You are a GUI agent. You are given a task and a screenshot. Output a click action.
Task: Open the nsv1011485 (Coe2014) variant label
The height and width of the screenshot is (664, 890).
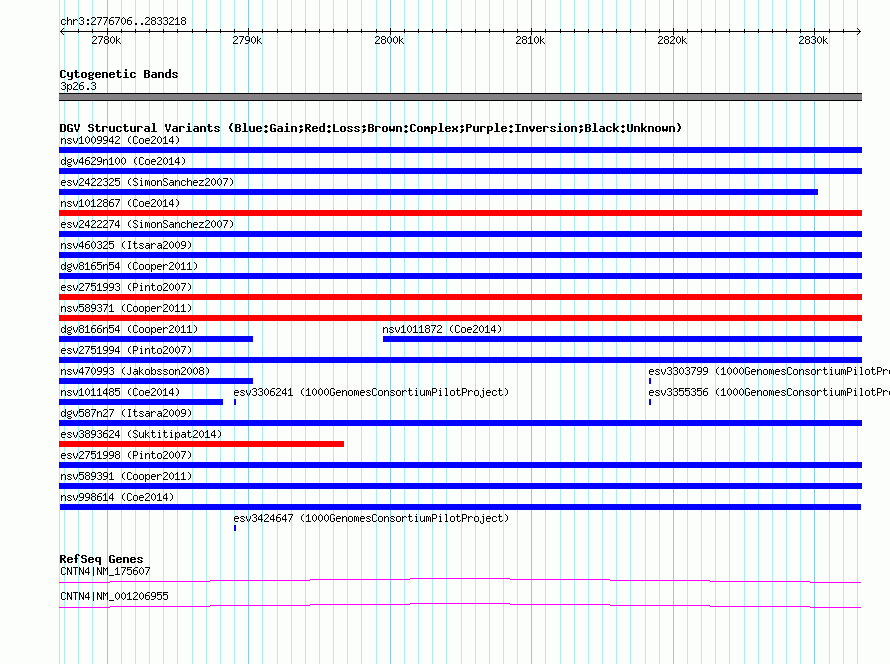pos(120,392)
